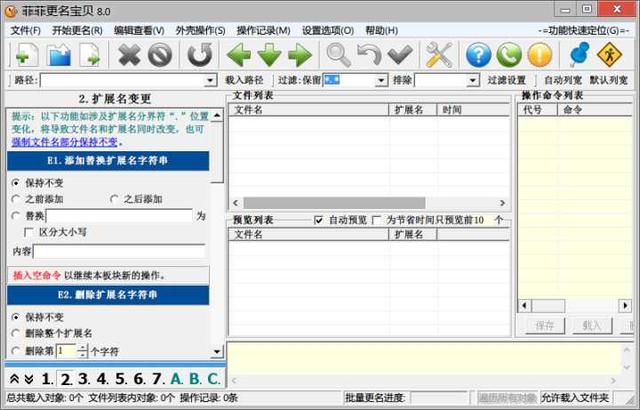
Task: Open the 开始更名(R) menu
Action: point(77,31)
